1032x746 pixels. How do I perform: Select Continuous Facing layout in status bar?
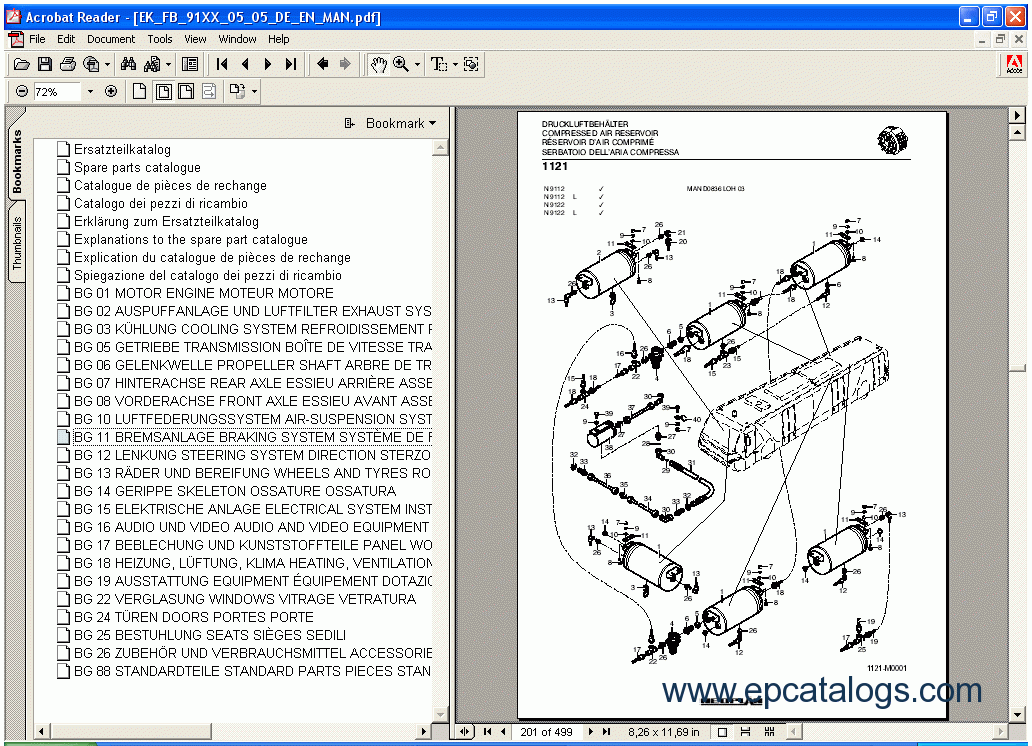(x=769, y=732)
